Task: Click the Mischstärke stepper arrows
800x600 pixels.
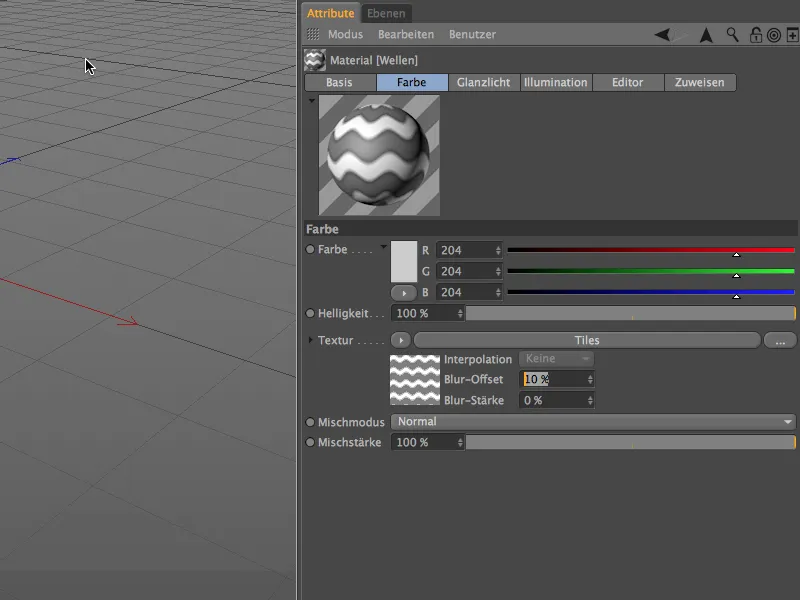Action: (x=460, y=442)
